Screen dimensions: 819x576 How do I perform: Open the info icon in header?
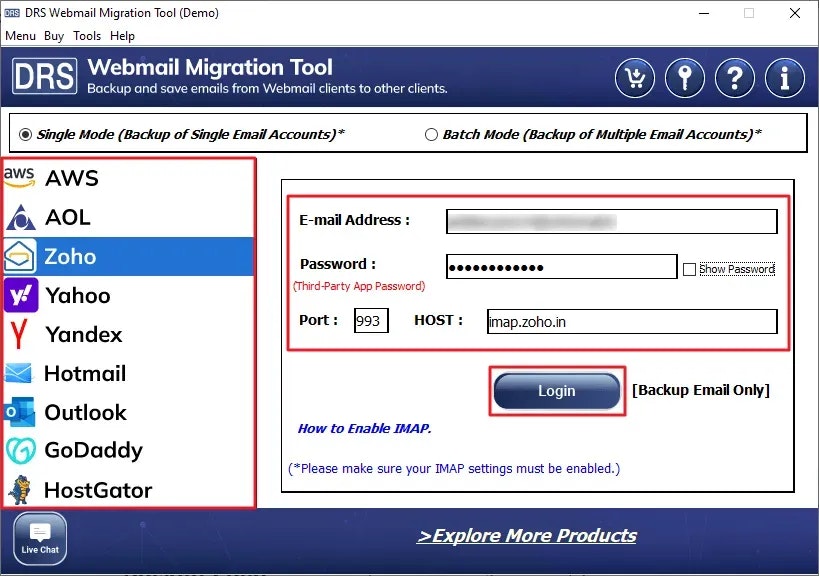click(785, 78)
